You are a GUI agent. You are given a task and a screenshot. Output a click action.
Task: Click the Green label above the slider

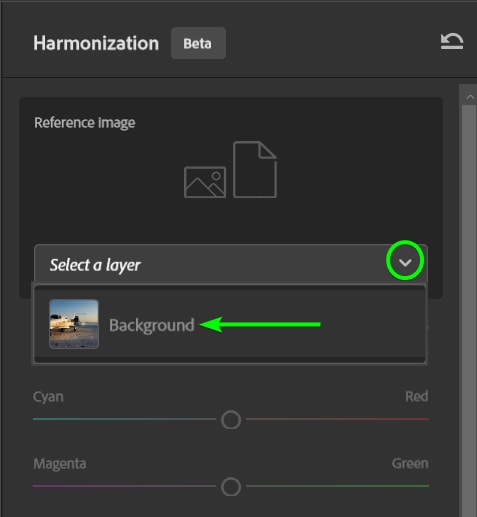tap(410, 463)
